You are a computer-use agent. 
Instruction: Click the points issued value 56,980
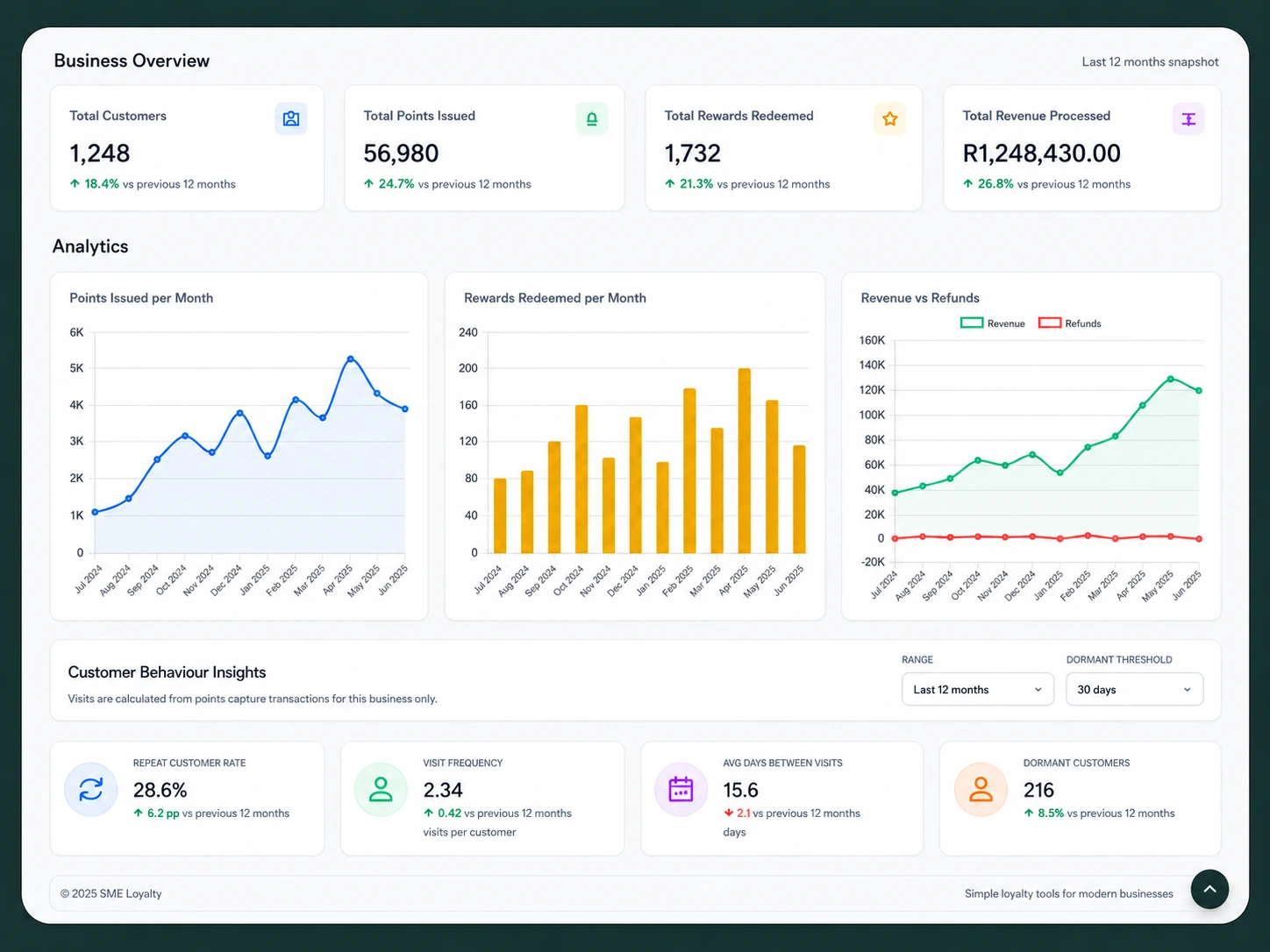[401, 153]
